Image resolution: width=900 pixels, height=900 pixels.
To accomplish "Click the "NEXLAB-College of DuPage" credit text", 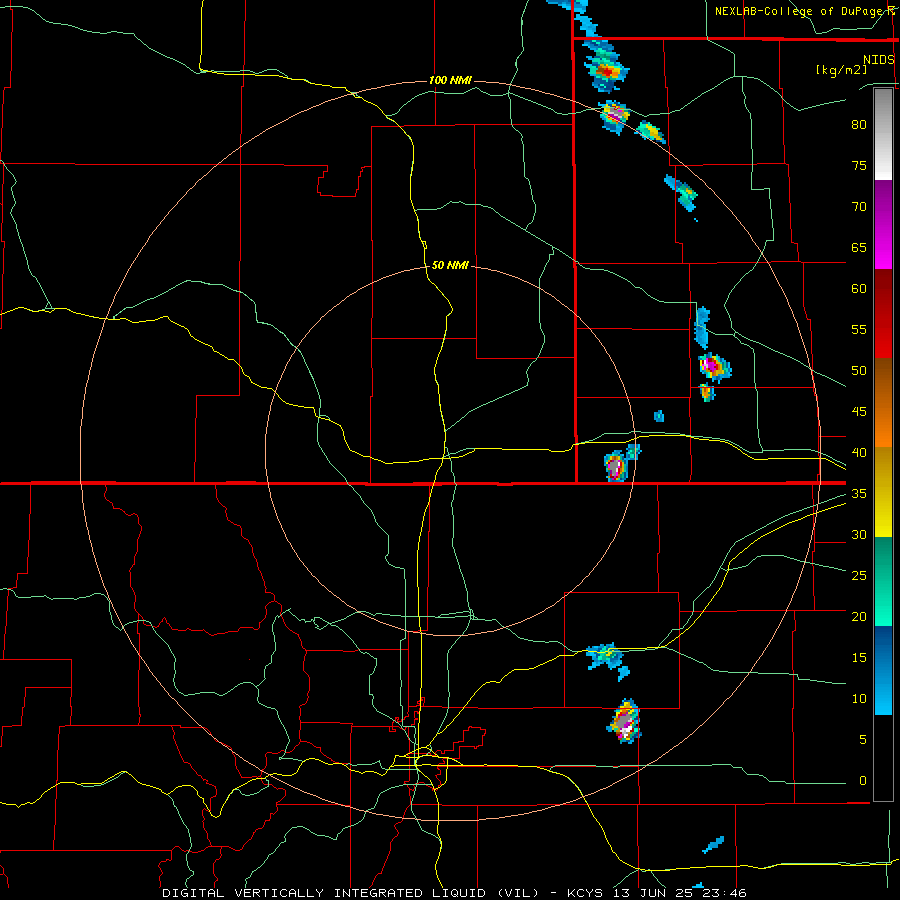I will 798,11.
